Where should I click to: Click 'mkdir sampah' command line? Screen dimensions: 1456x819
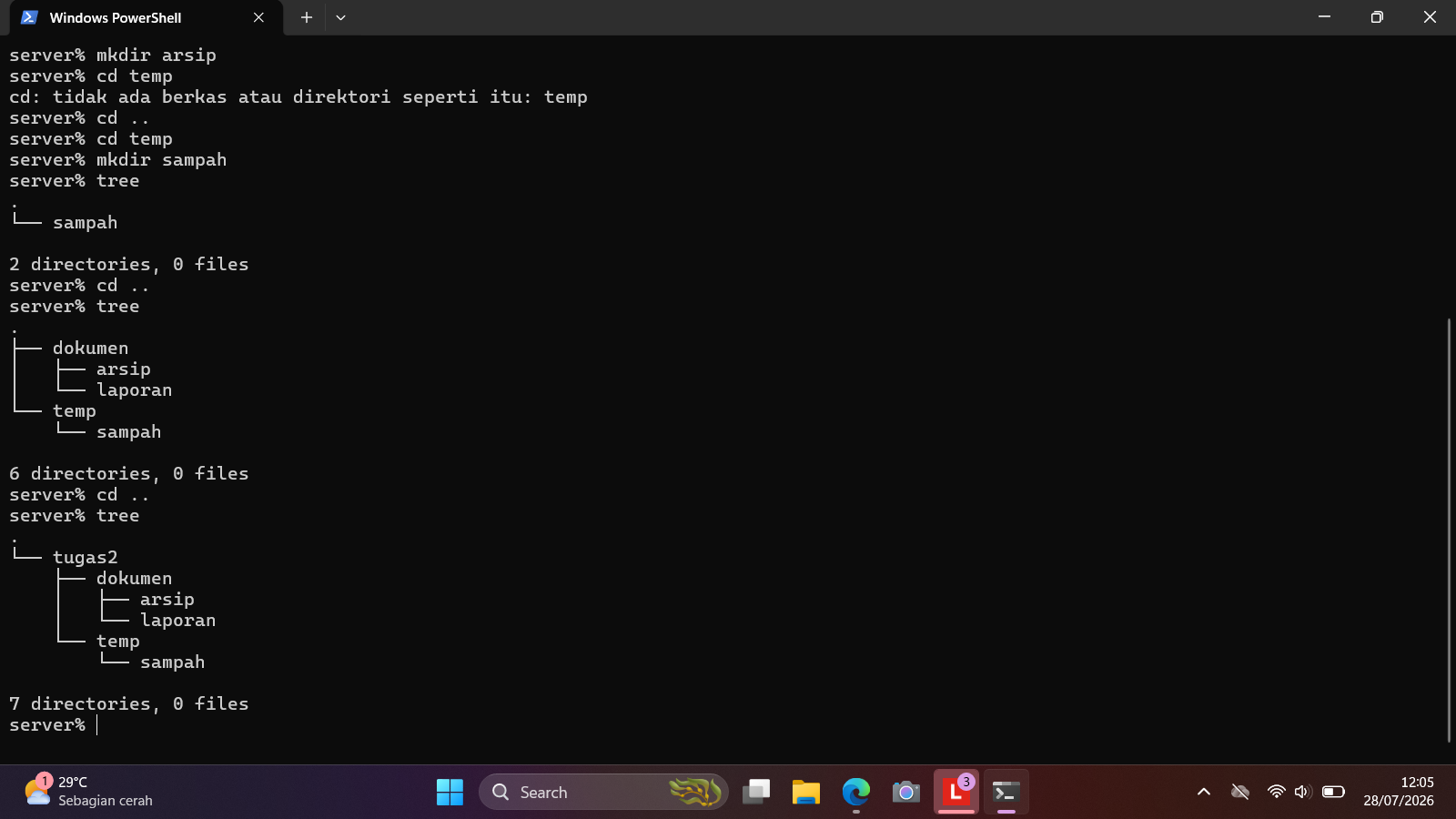click(x=118, y=160)
